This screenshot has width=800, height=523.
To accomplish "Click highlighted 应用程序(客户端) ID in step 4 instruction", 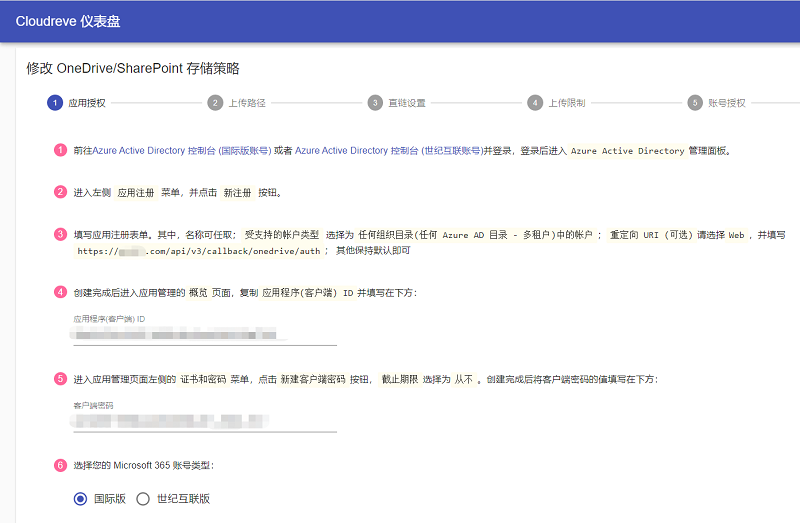I will tap(308, 293).
